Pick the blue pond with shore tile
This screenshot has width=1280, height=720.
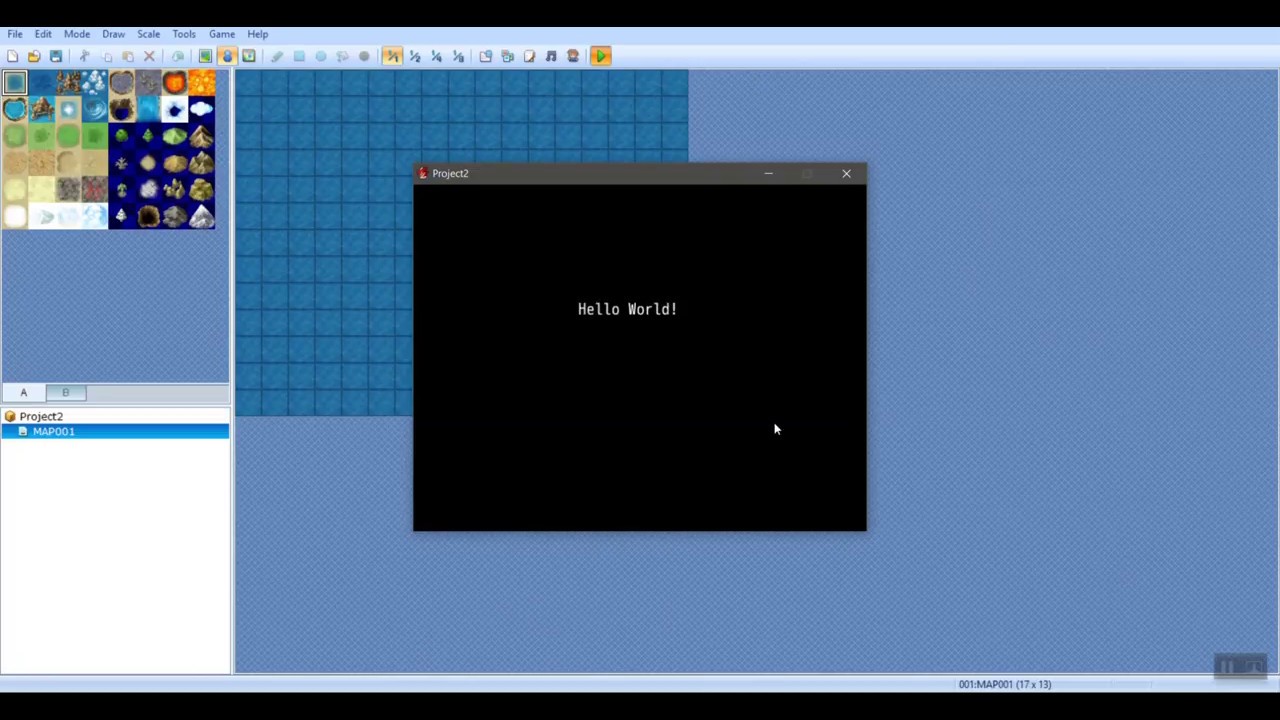(14, 110)
